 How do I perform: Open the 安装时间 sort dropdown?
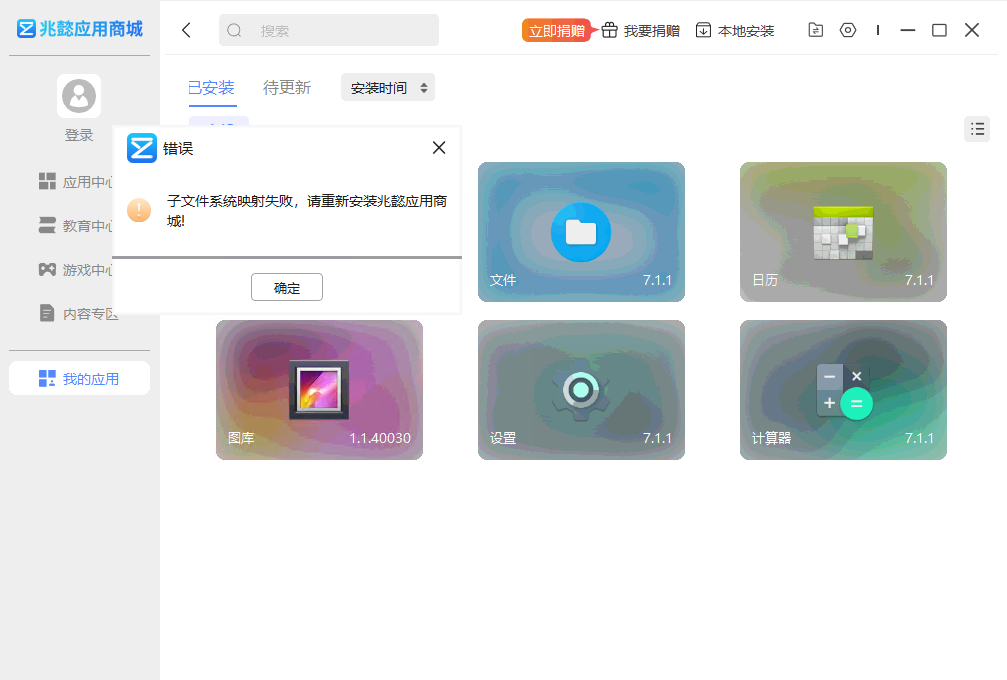[388, 88]
